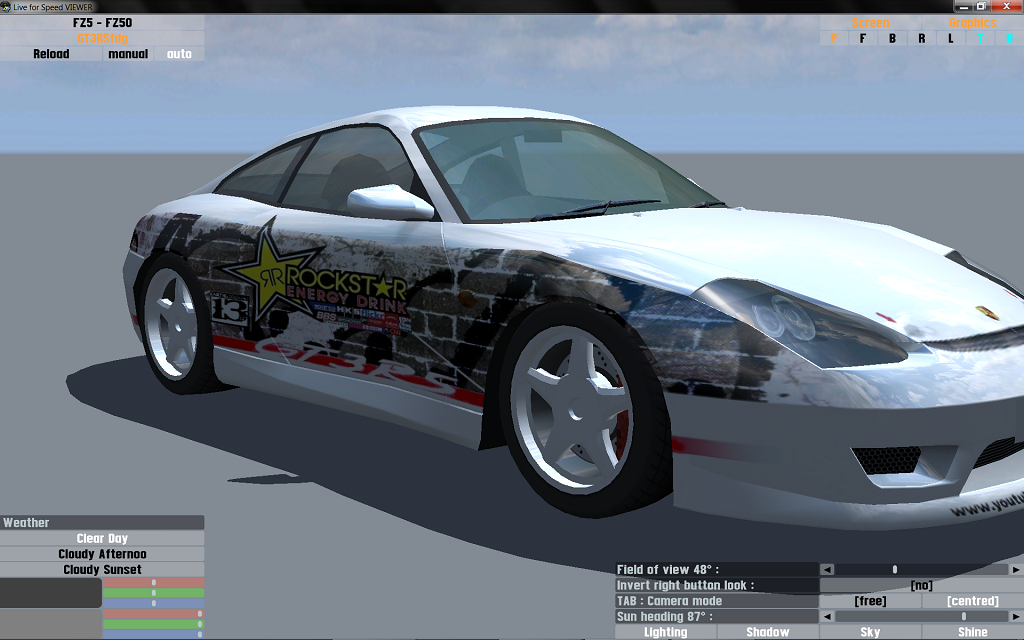Click the lower green color slider
1024x640 pixels.
click(153, 624)
